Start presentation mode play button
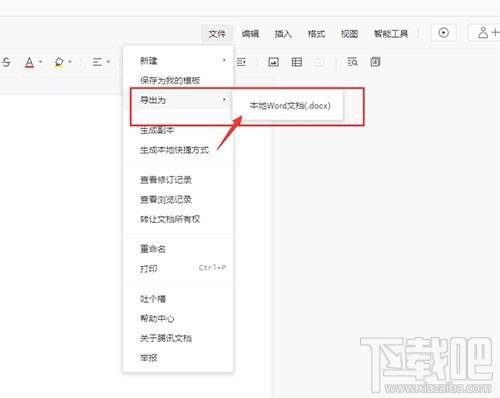This screenshot has width=500, height=398. click(443, 33)
